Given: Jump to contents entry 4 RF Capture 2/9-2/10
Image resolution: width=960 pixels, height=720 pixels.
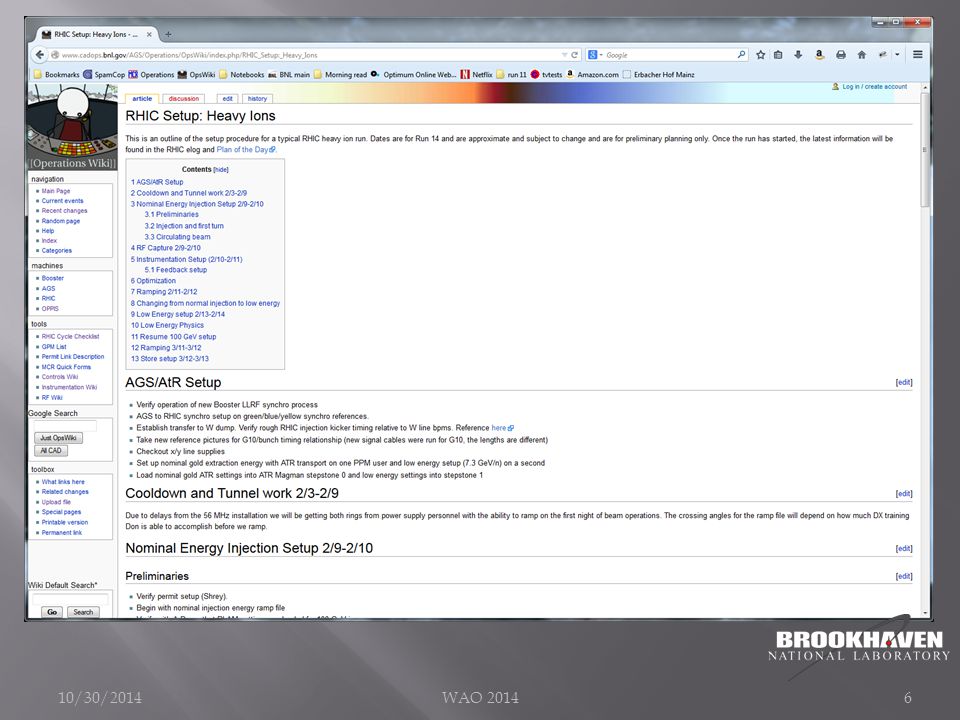Looking at the screenshot, I should click(165, 248).
